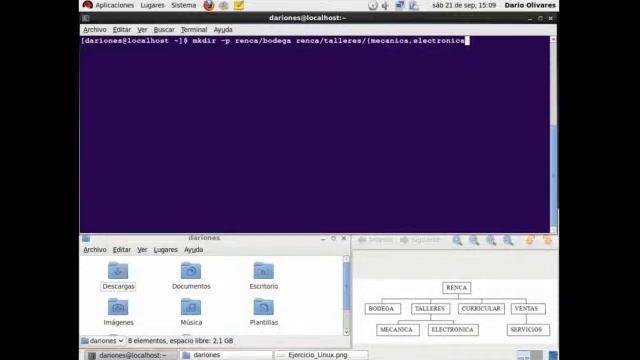Click the SERVICIOS box in the diagram
Viewport: 640px width, 360px height.
point(528,330)
